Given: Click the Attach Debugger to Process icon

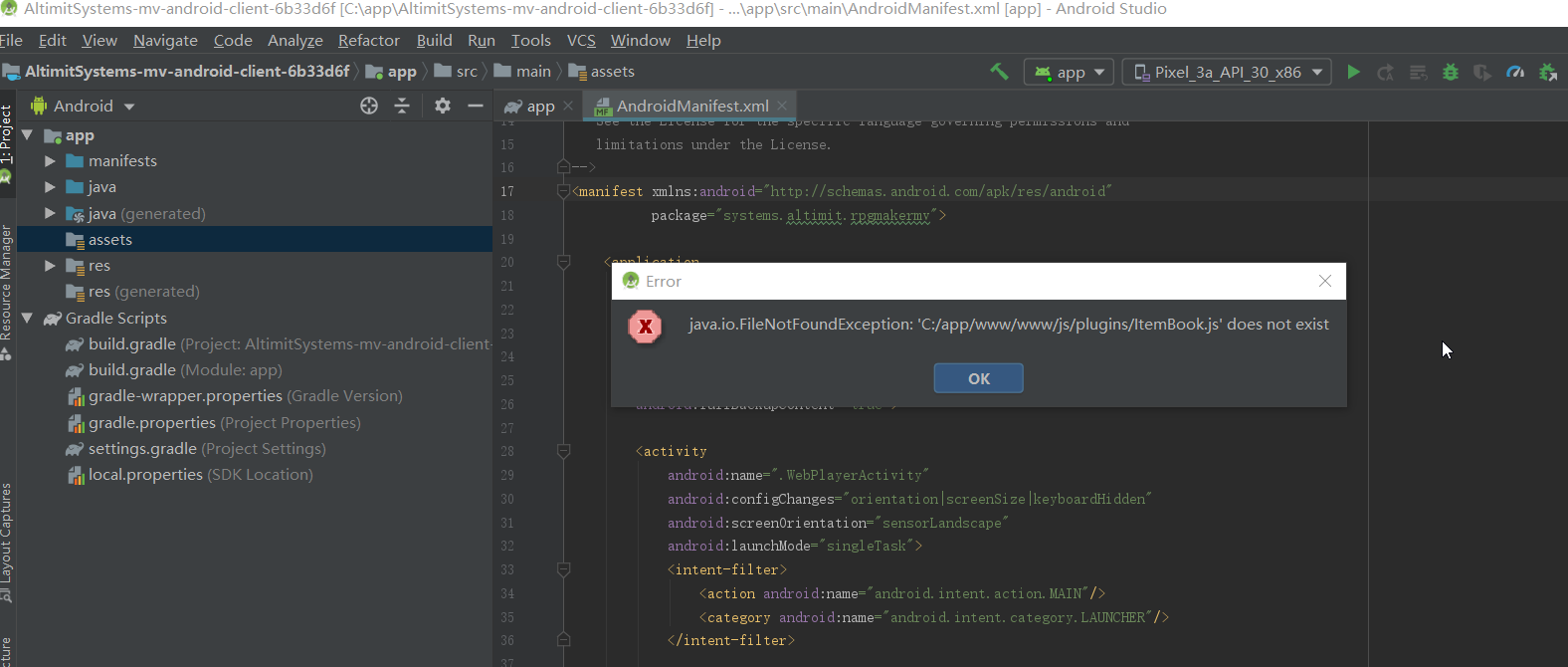Looking at the screenshot, I should pyautogui.click(x=1548, y=72).
